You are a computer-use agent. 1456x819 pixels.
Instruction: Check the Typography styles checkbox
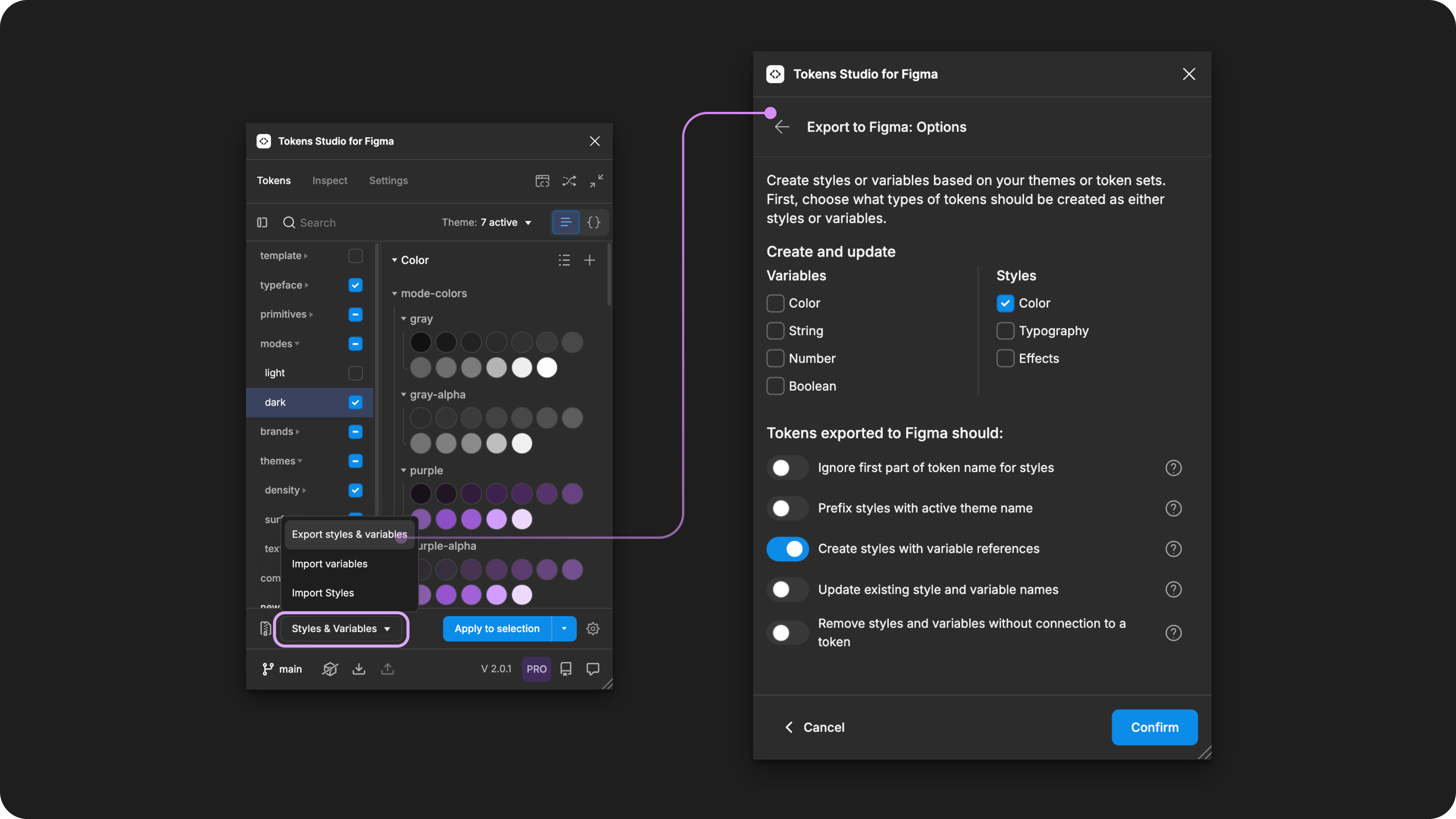(x=1006, y=331)
